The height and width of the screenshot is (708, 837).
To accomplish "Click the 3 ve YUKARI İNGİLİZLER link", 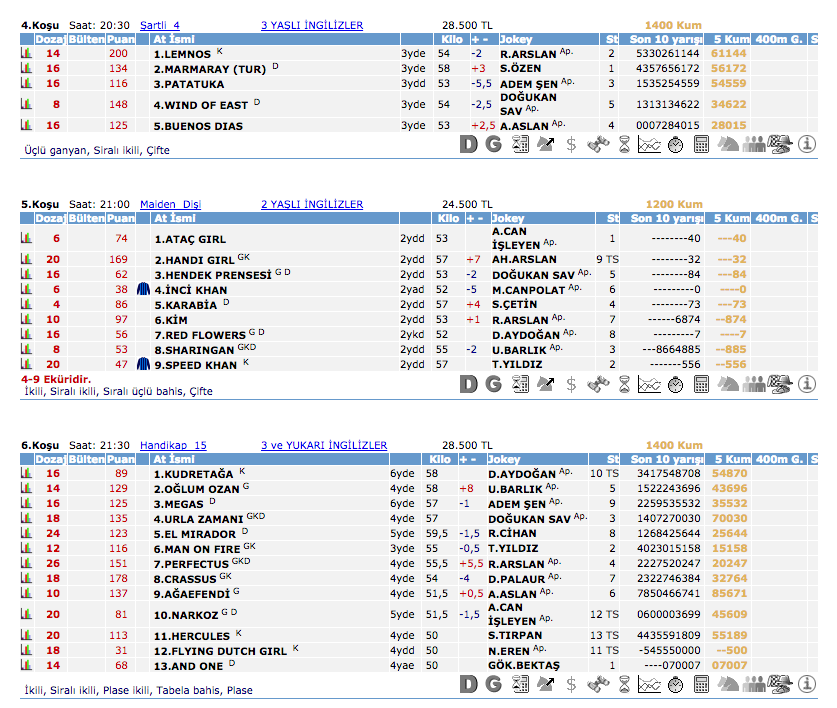I will (x=323, y=445).
